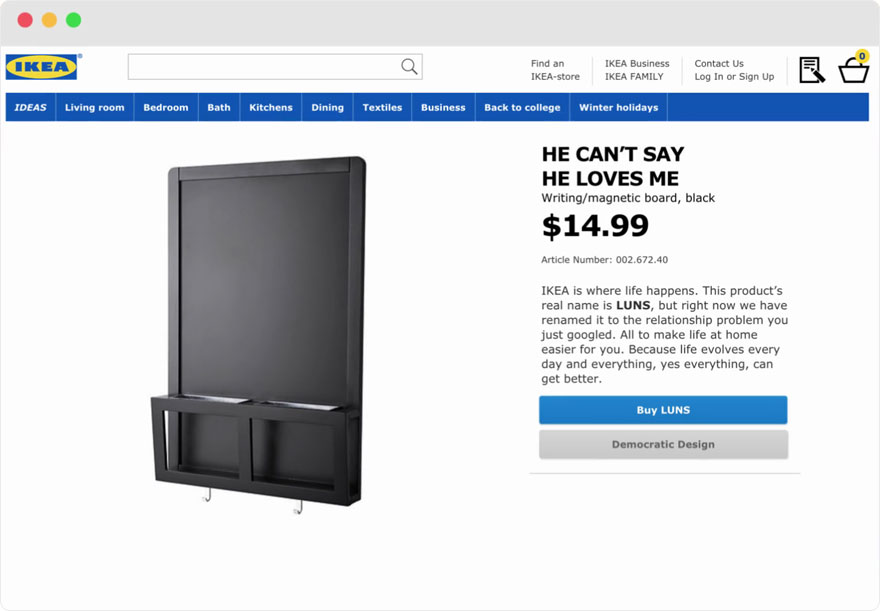Select Living room in navigation bar
This screenshot has height=611, width=880.
tap(95, 108)
